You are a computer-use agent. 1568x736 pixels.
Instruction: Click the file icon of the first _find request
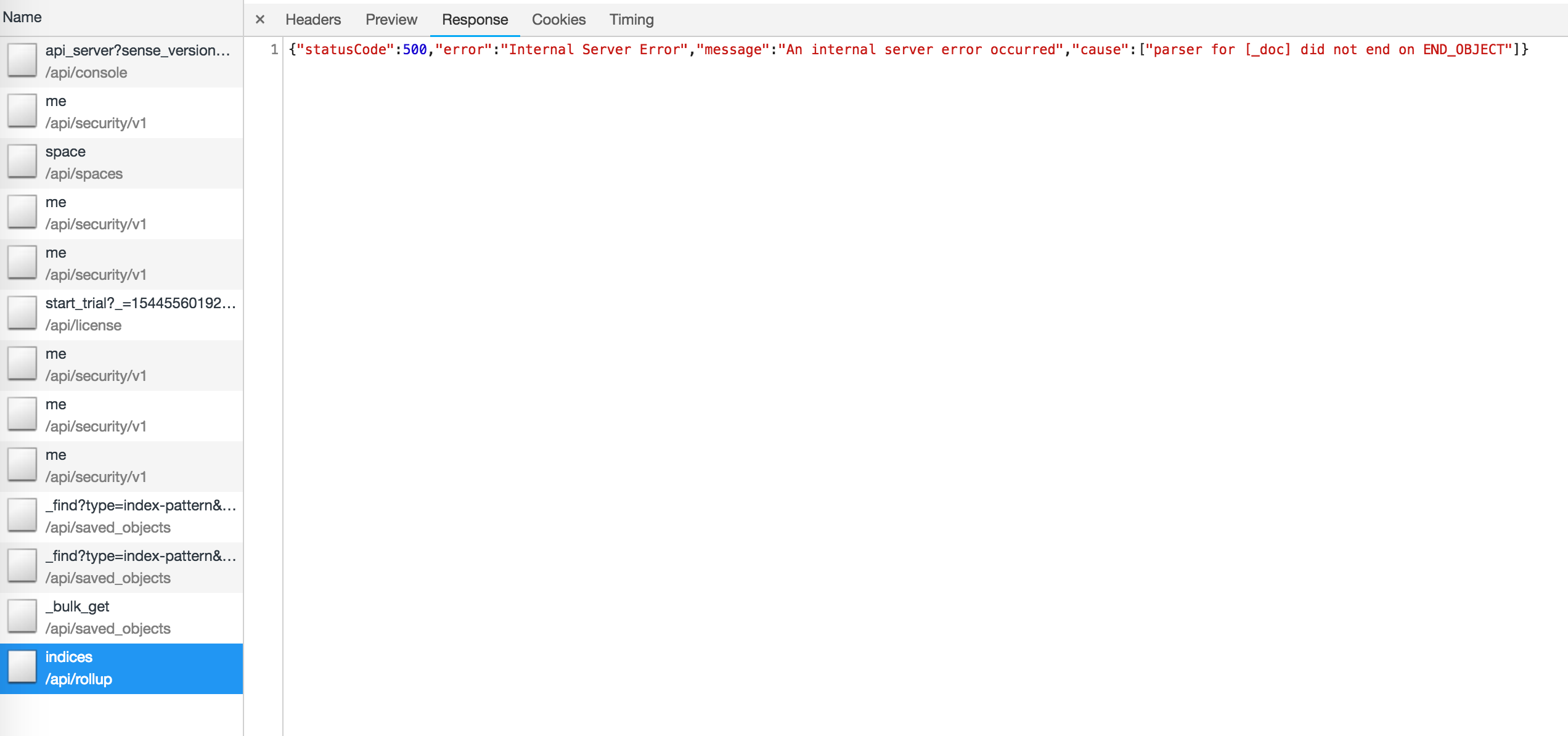[22, 515]
